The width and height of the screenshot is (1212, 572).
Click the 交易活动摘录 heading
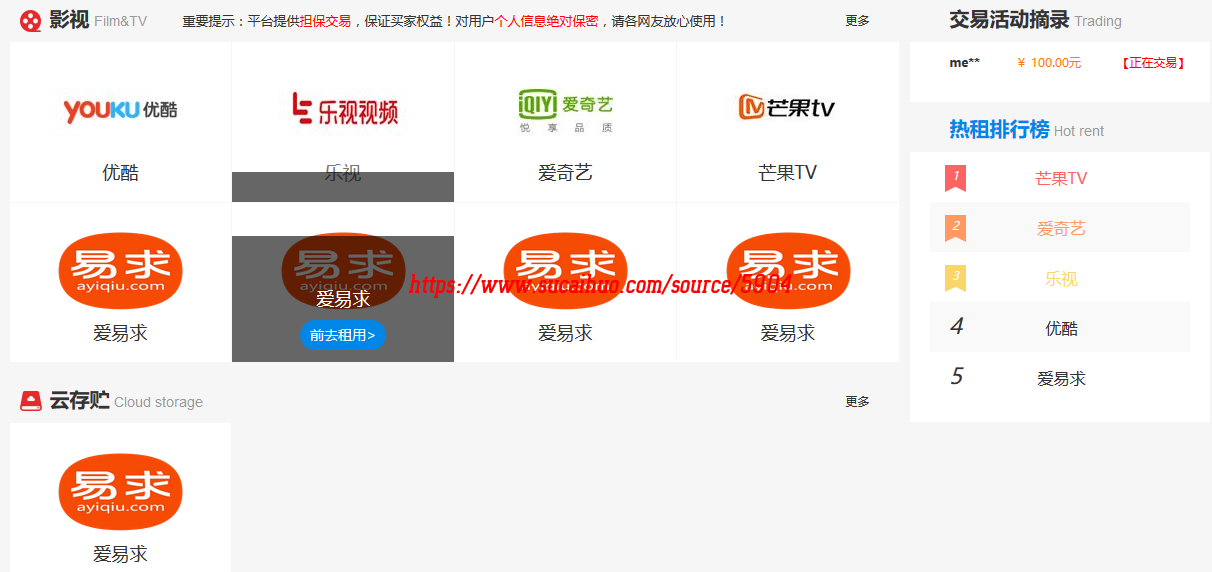pyautogui.click(x=1009, y=19)
